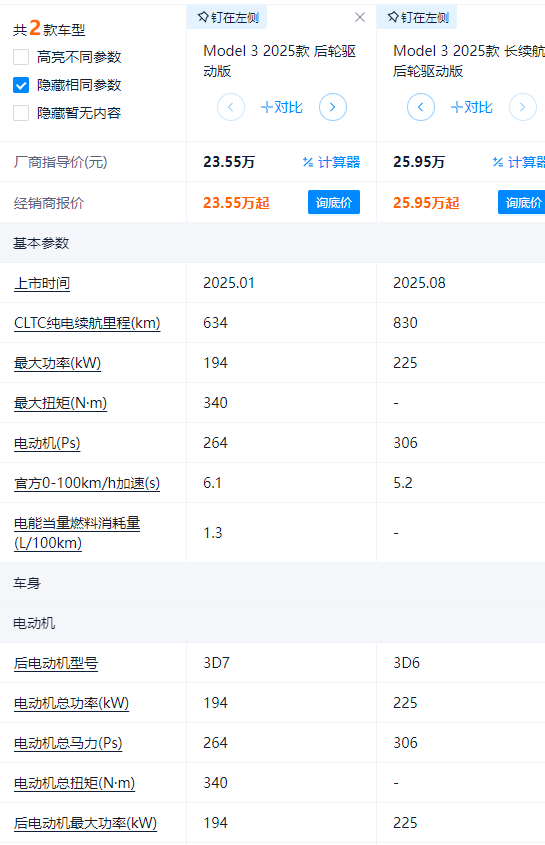Open the 电动机总马力(Ps) parameter link
The height and width of the screenshot is (845, 545).
coord(68,743)
